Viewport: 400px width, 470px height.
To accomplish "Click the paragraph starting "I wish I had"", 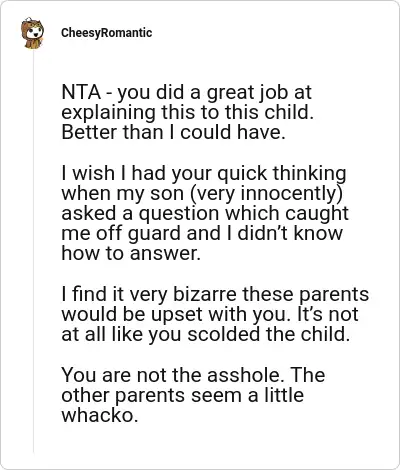I will click(x=205, y=213).
